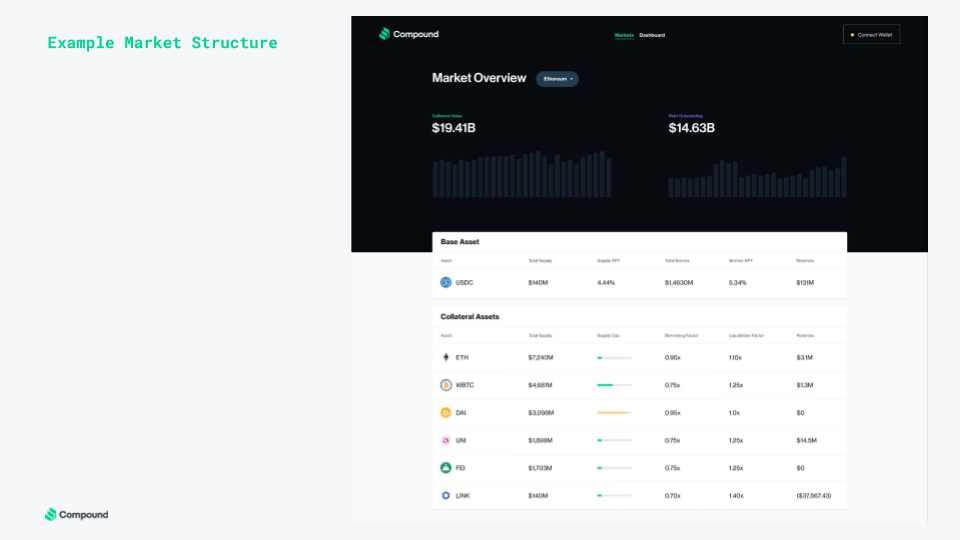Click the Example Market Structure slide title
The width and height of the screenshot is (960, 540).
(162, 43)
